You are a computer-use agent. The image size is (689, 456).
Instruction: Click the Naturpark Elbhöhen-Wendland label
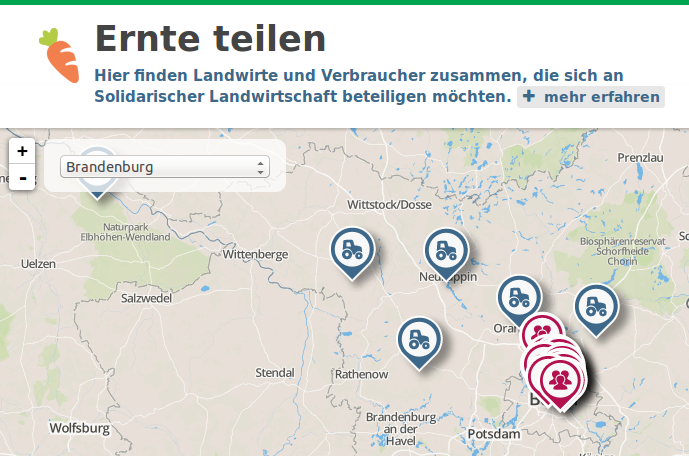point(125,232)
